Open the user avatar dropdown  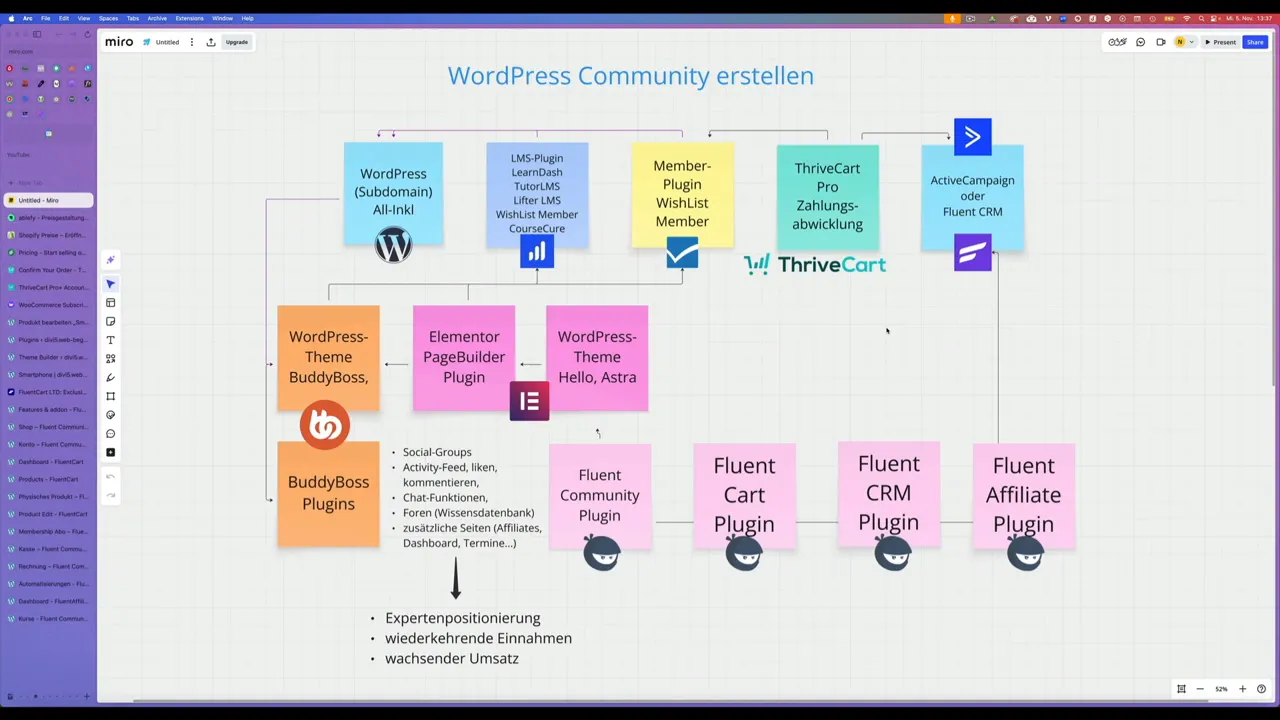pos(1185,42)
